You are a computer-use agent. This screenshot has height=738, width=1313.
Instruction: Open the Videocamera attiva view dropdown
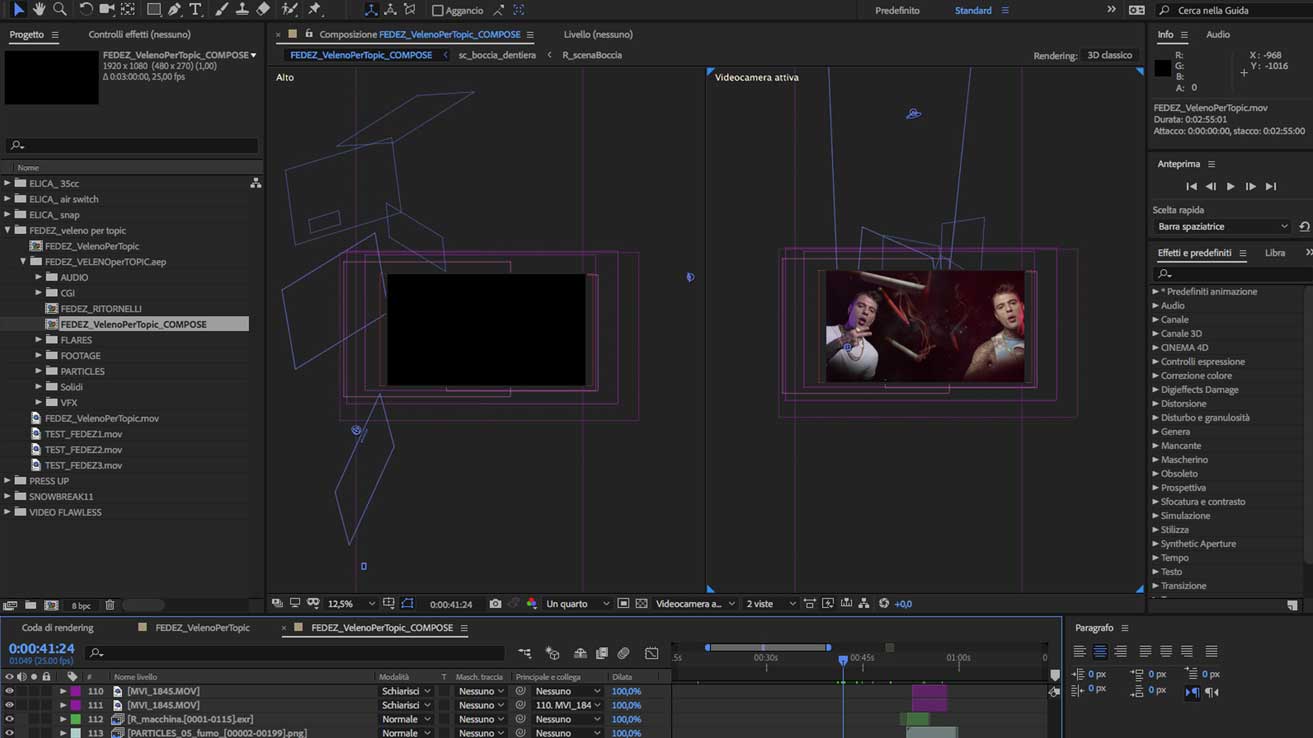(x=695, y=604)
